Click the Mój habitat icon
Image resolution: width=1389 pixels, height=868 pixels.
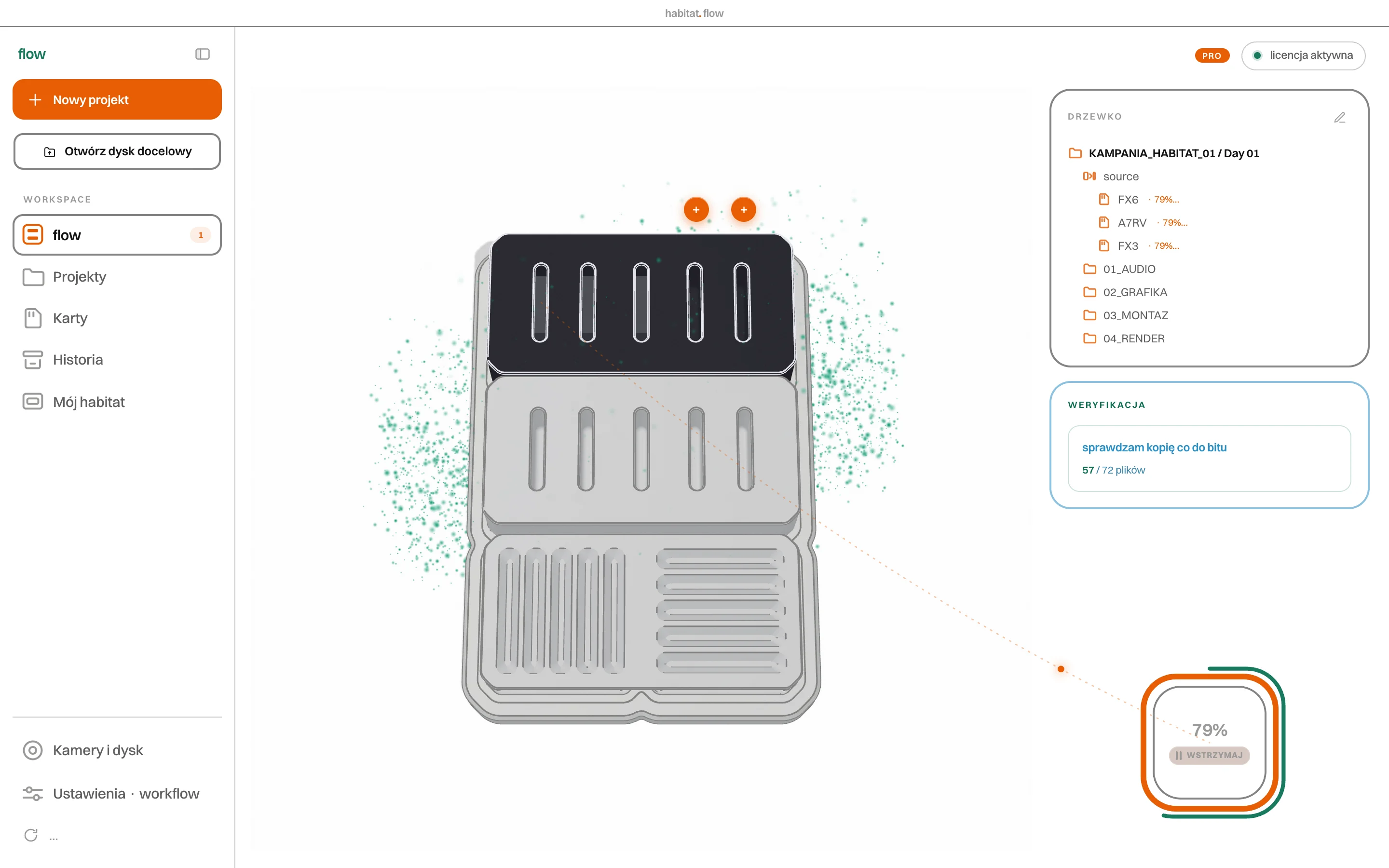[33, 401]
